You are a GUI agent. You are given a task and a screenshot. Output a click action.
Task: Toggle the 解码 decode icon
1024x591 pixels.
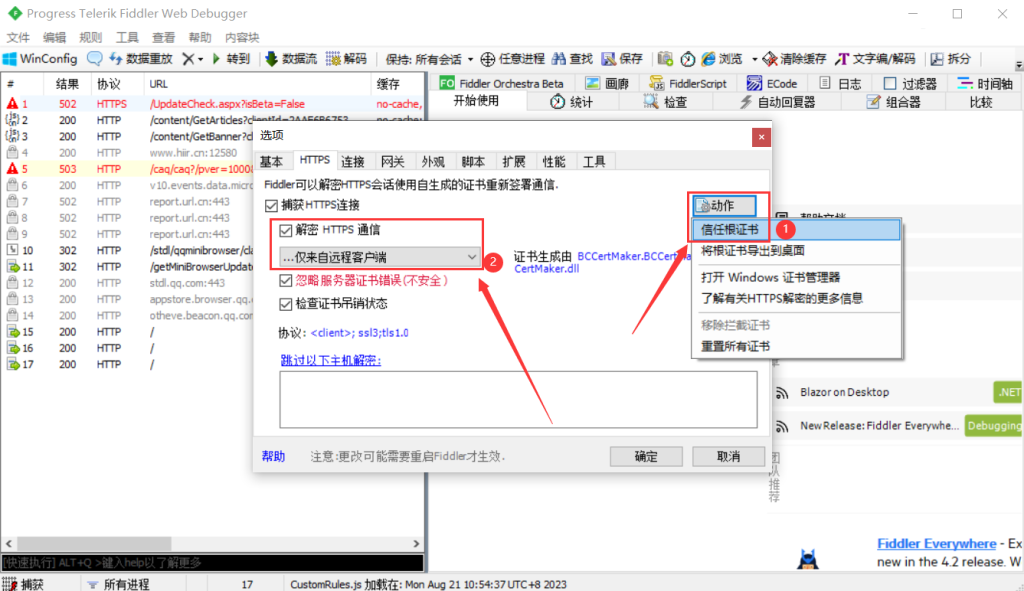tap(333, 59)
